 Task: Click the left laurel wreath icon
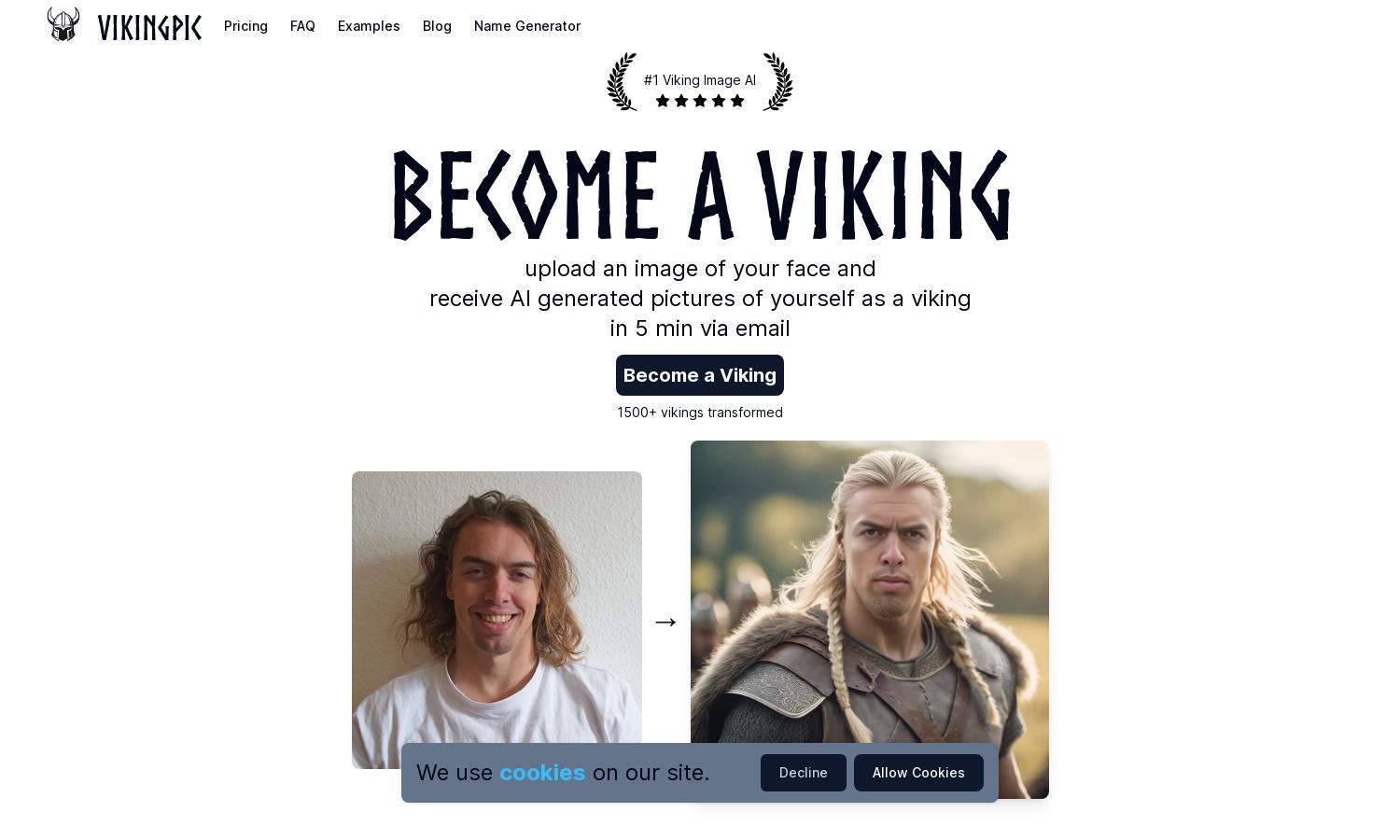(623, 82)
